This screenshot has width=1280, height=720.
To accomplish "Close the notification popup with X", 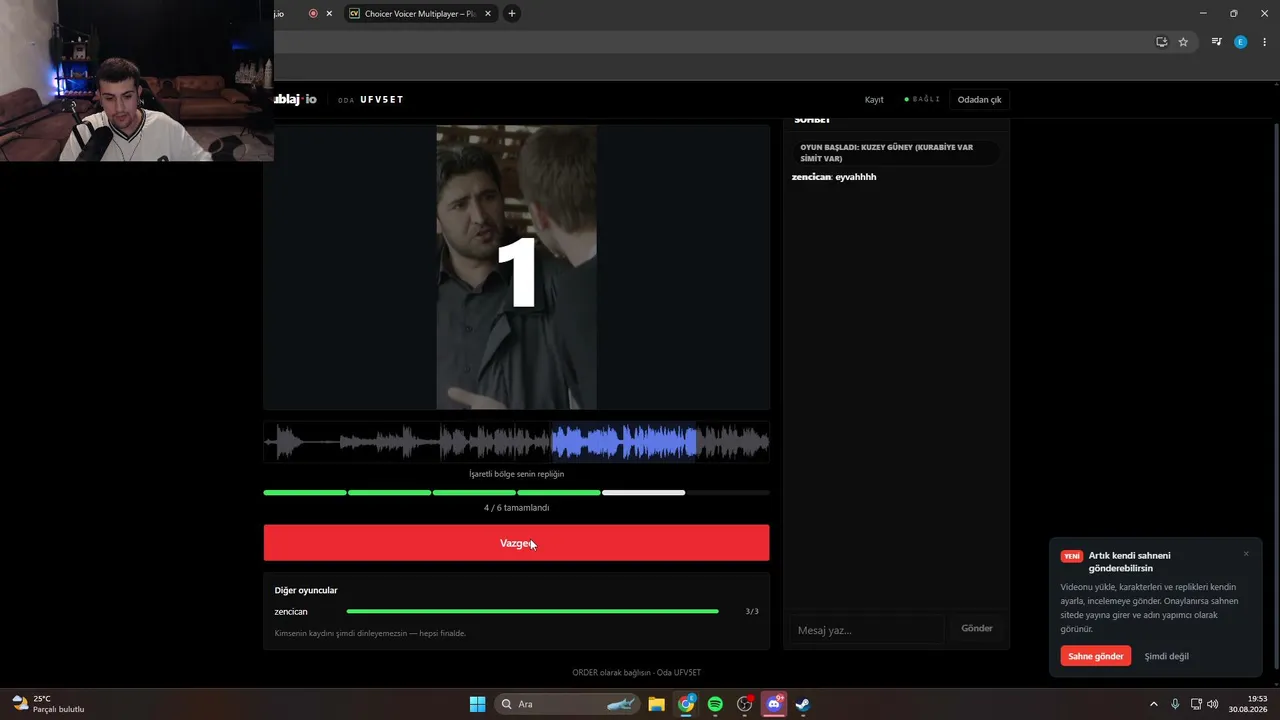I will point(1246,554).
